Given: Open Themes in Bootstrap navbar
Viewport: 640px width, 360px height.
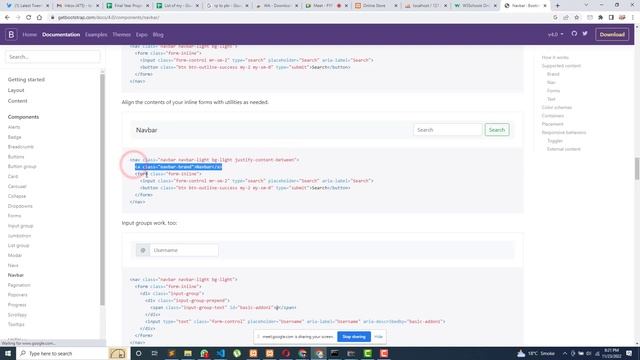Looking at the screenshot, I should [x=122, y=35].
